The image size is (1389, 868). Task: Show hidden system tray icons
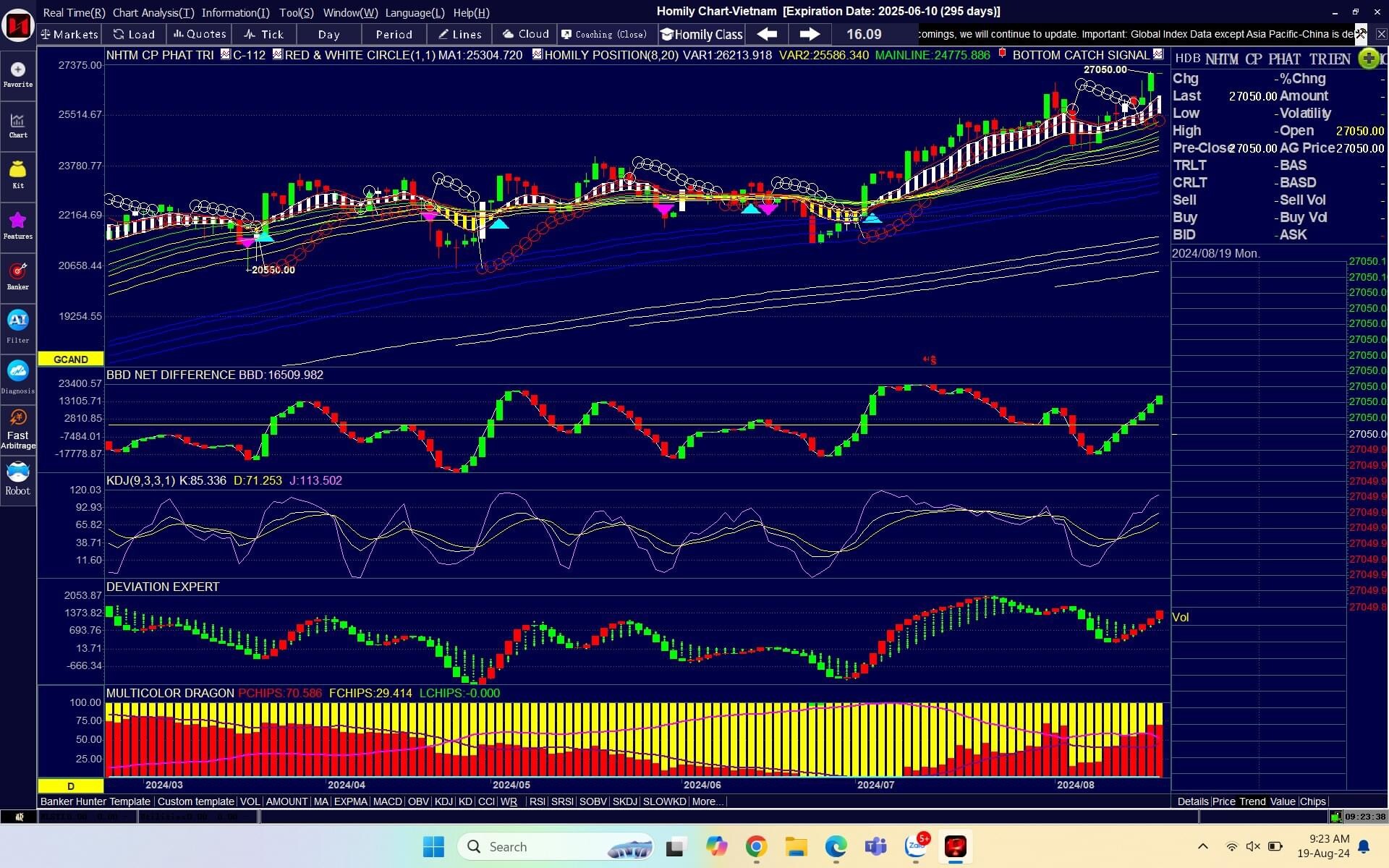pyautogui.click(x=1202, y=846)
